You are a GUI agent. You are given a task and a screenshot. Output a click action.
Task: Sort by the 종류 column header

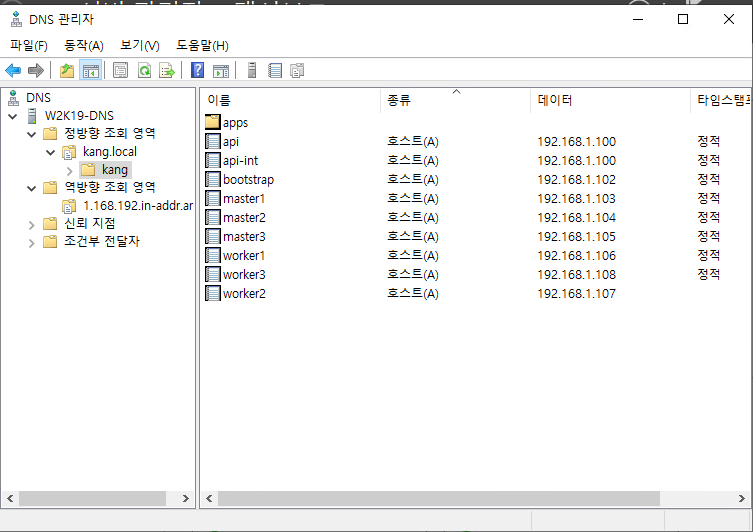click(x=455, y=100)
